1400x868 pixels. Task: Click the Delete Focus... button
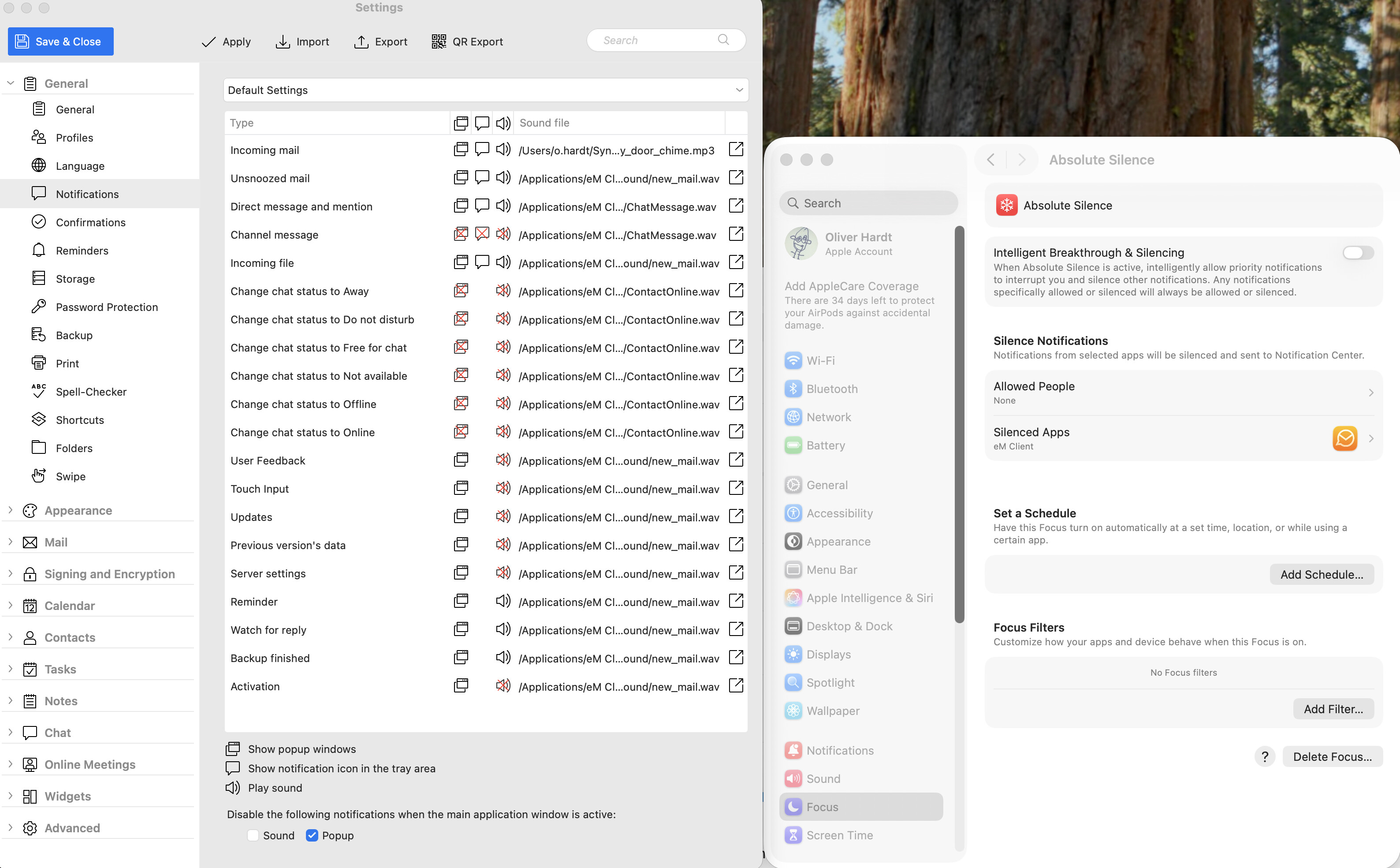click(1332, 756)
